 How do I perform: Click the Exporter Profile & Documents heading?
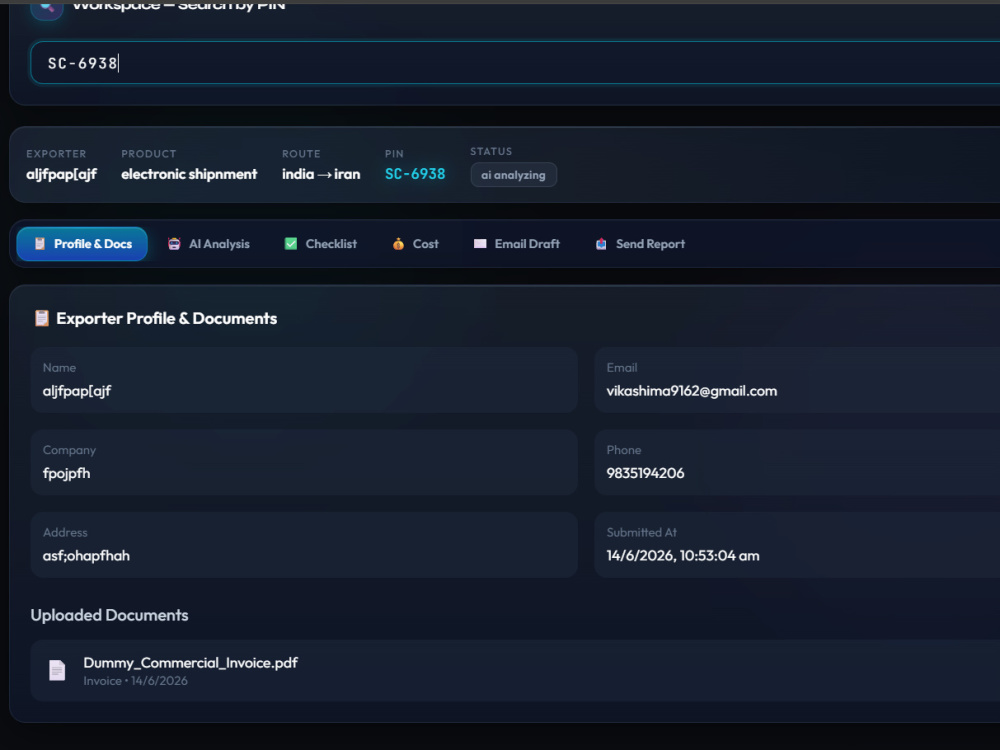166,318
